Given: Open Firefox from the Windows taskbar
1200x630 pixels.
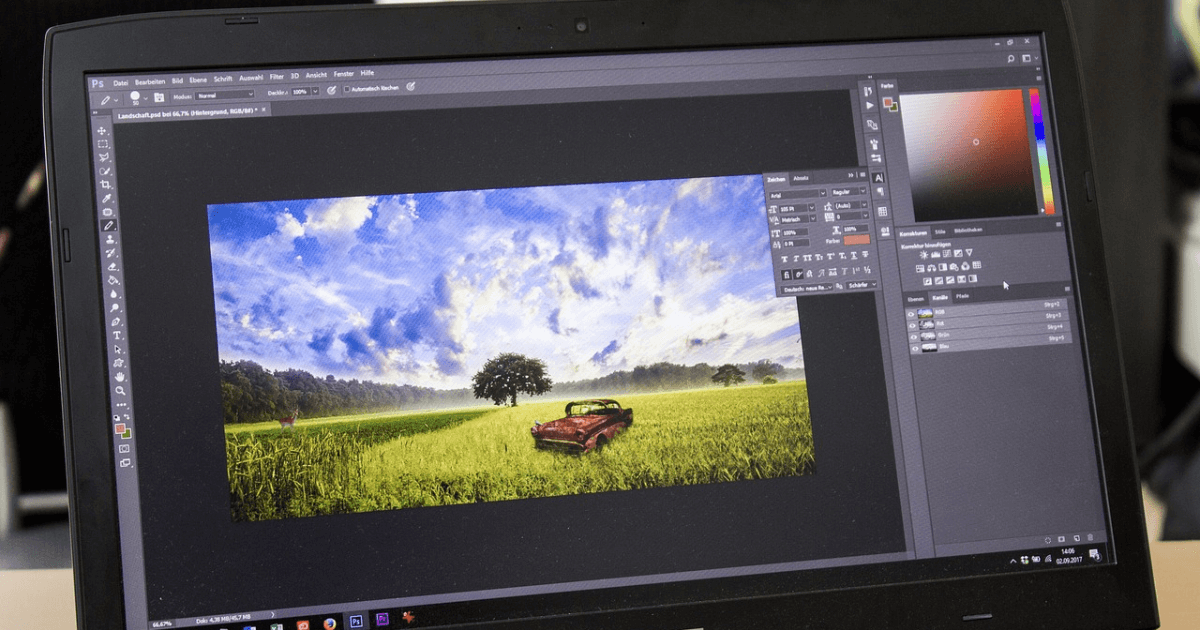Looking at the screenshot, I should click(x=329, y=623).
